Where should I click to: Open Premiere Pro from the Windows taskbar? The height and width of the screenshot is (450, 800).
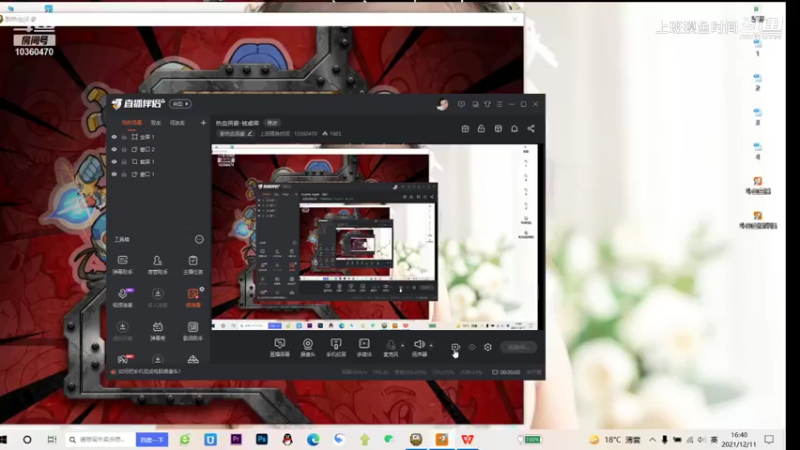click(236, 439)
